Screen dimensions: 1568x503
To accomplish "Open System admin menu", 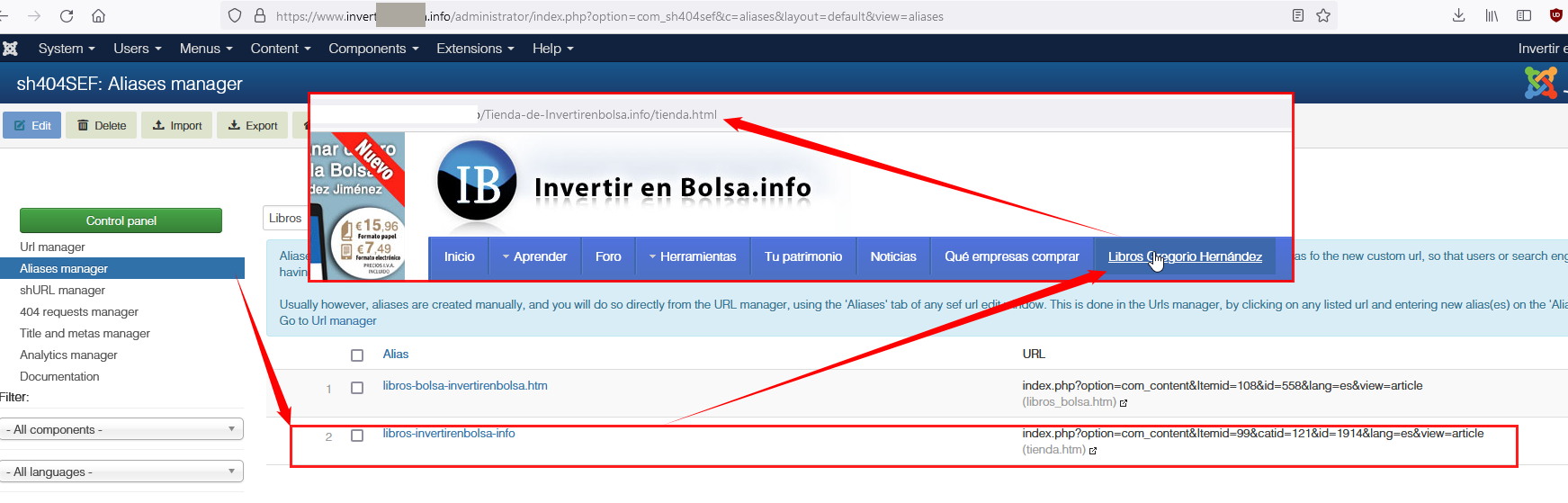I will (67, 49).
